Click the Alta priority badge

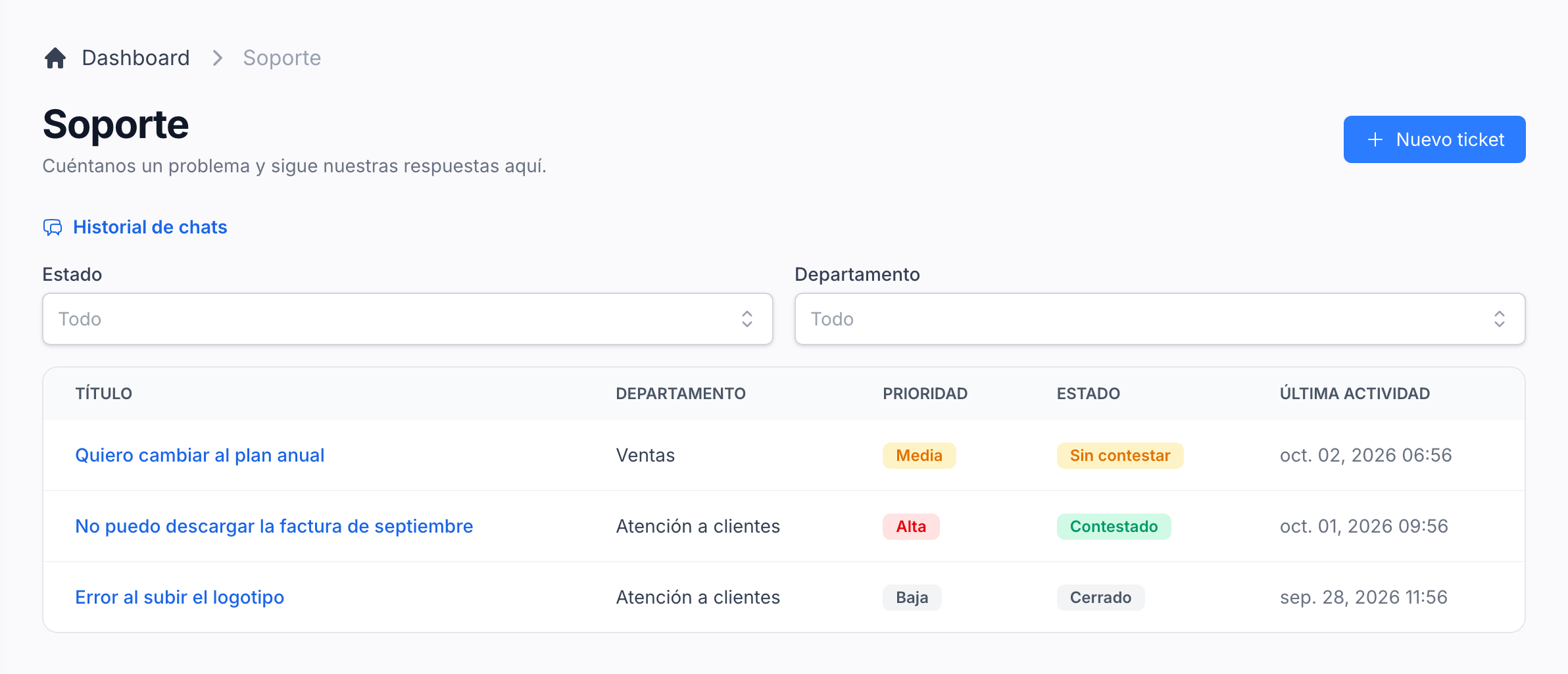pyautogui.click(x=911, y=527)
